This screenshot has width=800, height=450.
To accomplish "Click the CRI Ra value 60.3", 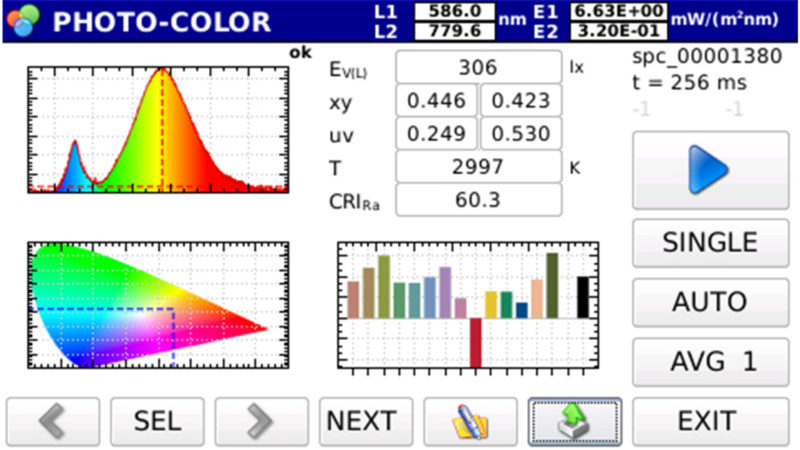I will click(479, 200).
